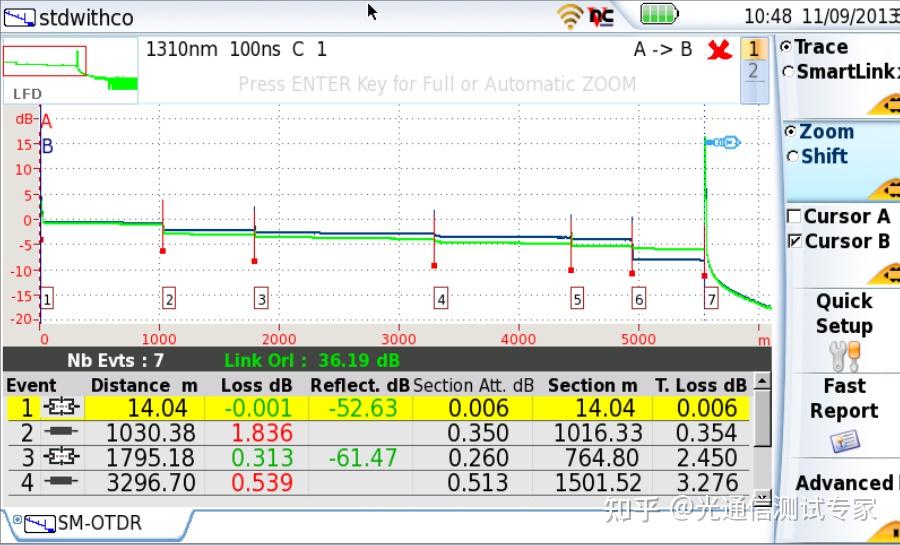Image resolution: width=900 pixels, height=546 pixels.
Task: Enable the Cursor A checkbox
Action: pyautogui.click(x=795, y=217)
